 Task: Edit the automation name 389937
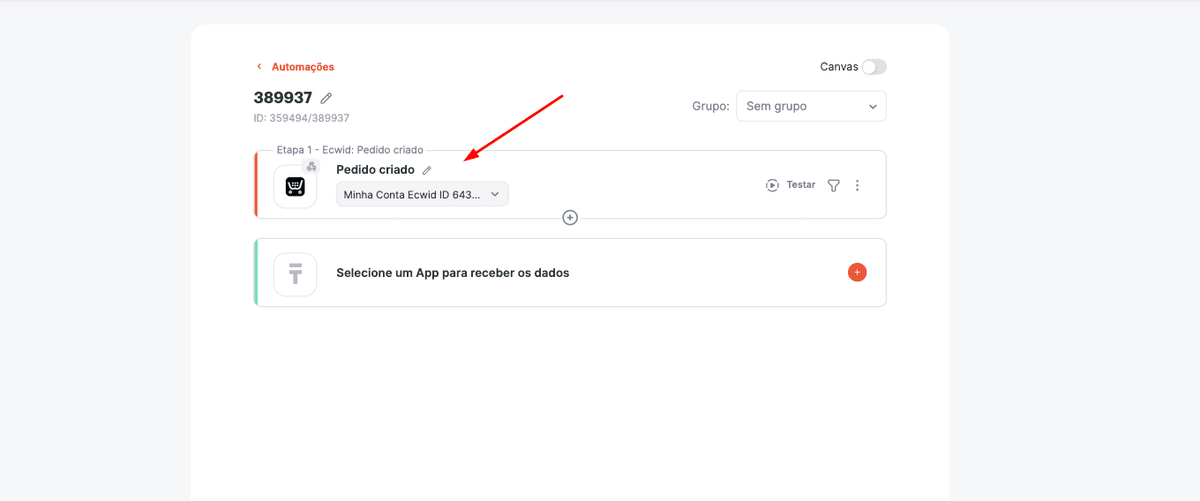pos(326,98)
